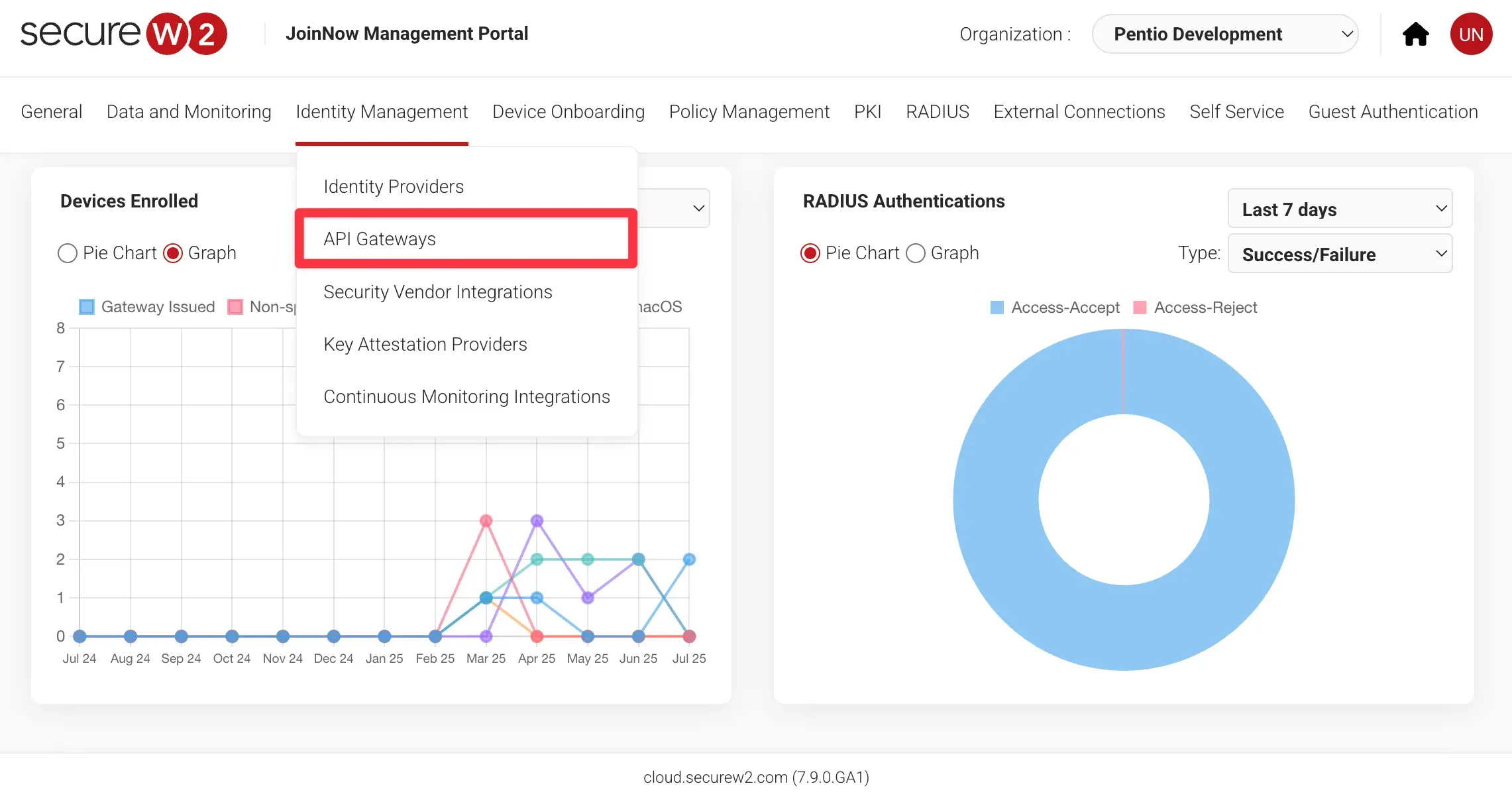Click the SecureW2 logo
1512x796 pixels.
point(123,34)
